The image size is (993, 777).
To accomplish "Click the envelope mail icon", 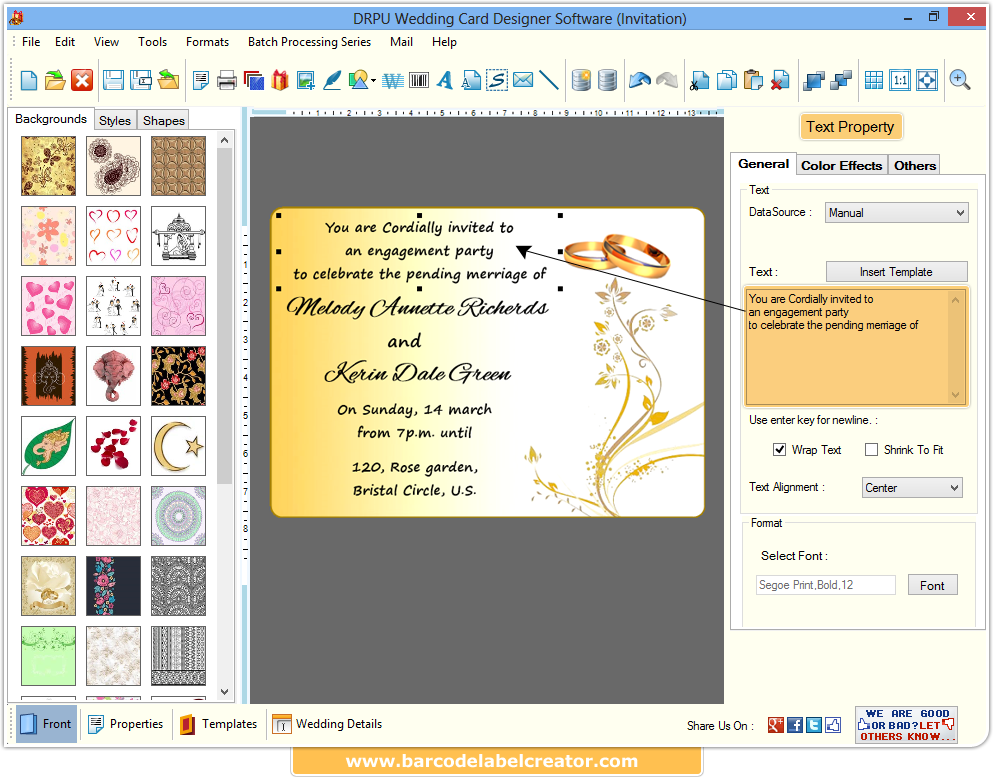I will 523,80.
